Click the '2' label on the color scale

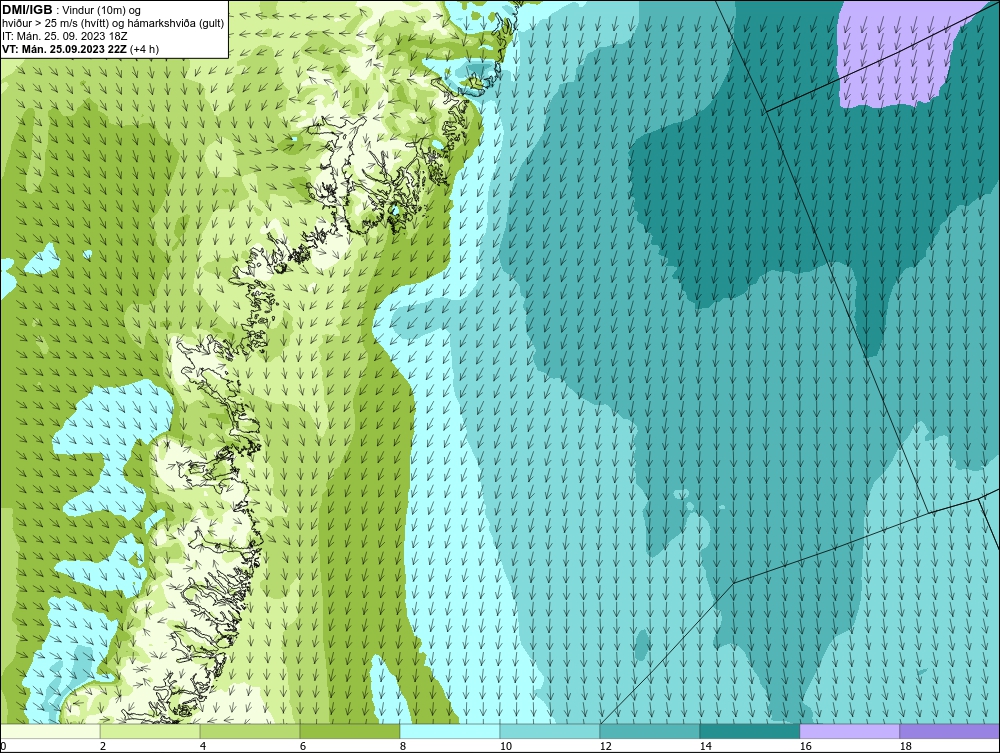coord(103,746)
